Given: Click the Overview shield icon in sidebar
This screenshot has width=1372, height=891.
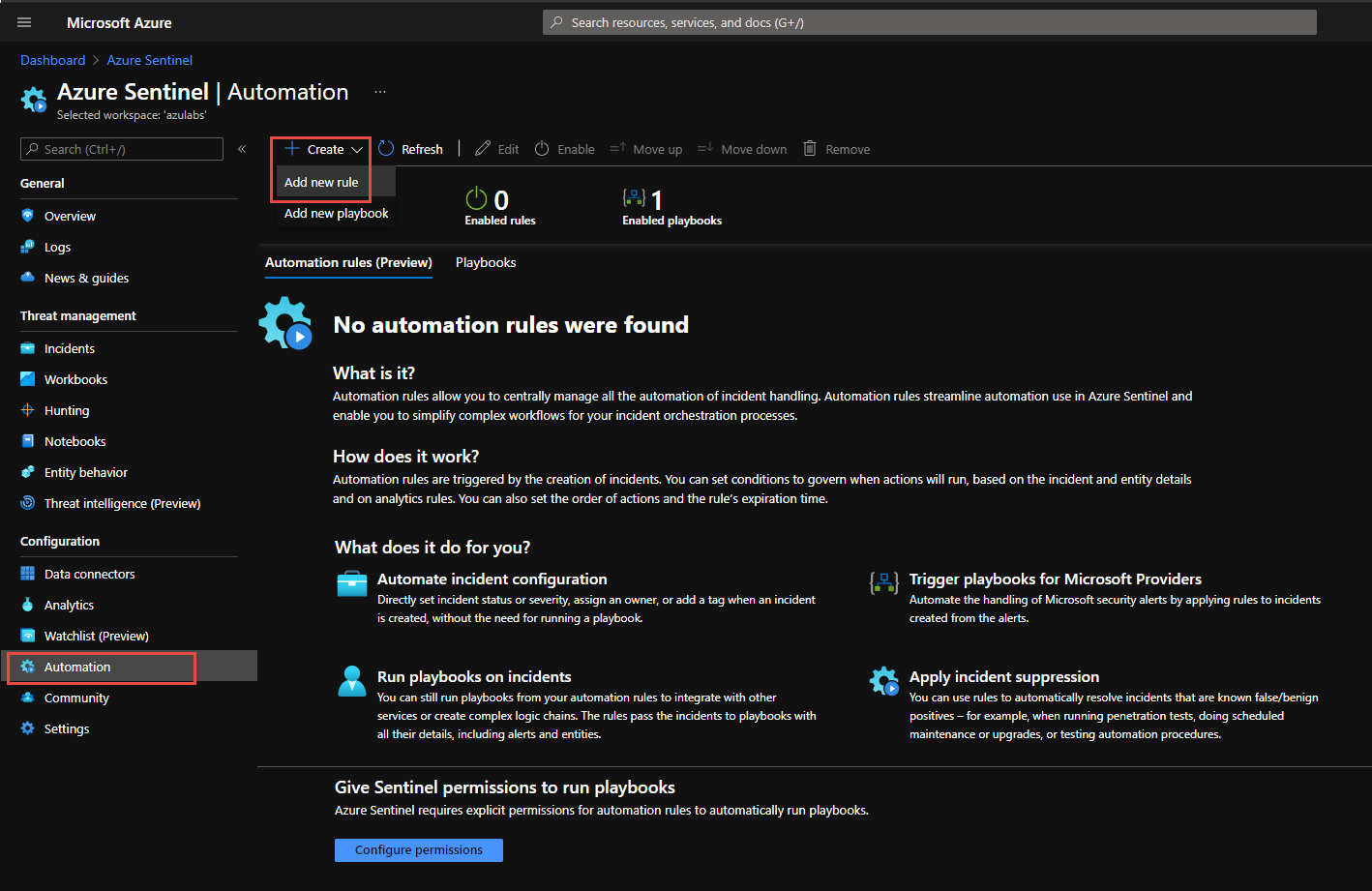Looking at the screenshot, I should click(27, 216).
